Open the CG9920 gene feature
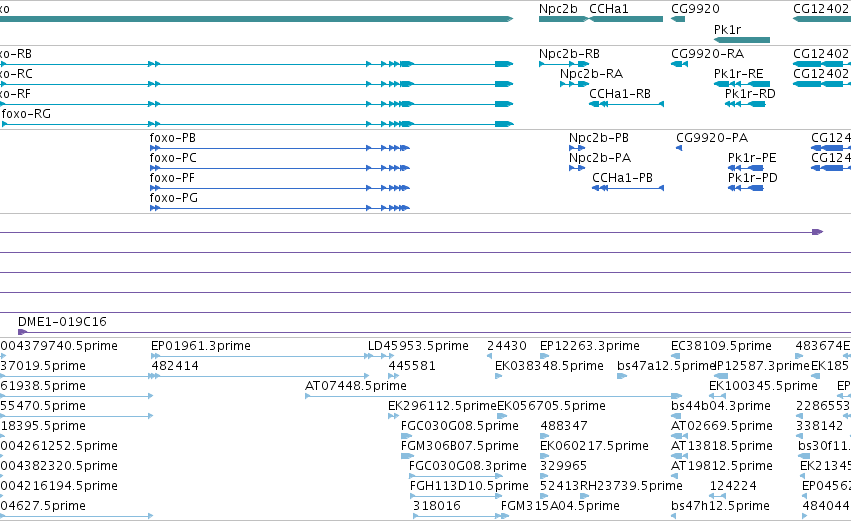 [x=678, y=19]
